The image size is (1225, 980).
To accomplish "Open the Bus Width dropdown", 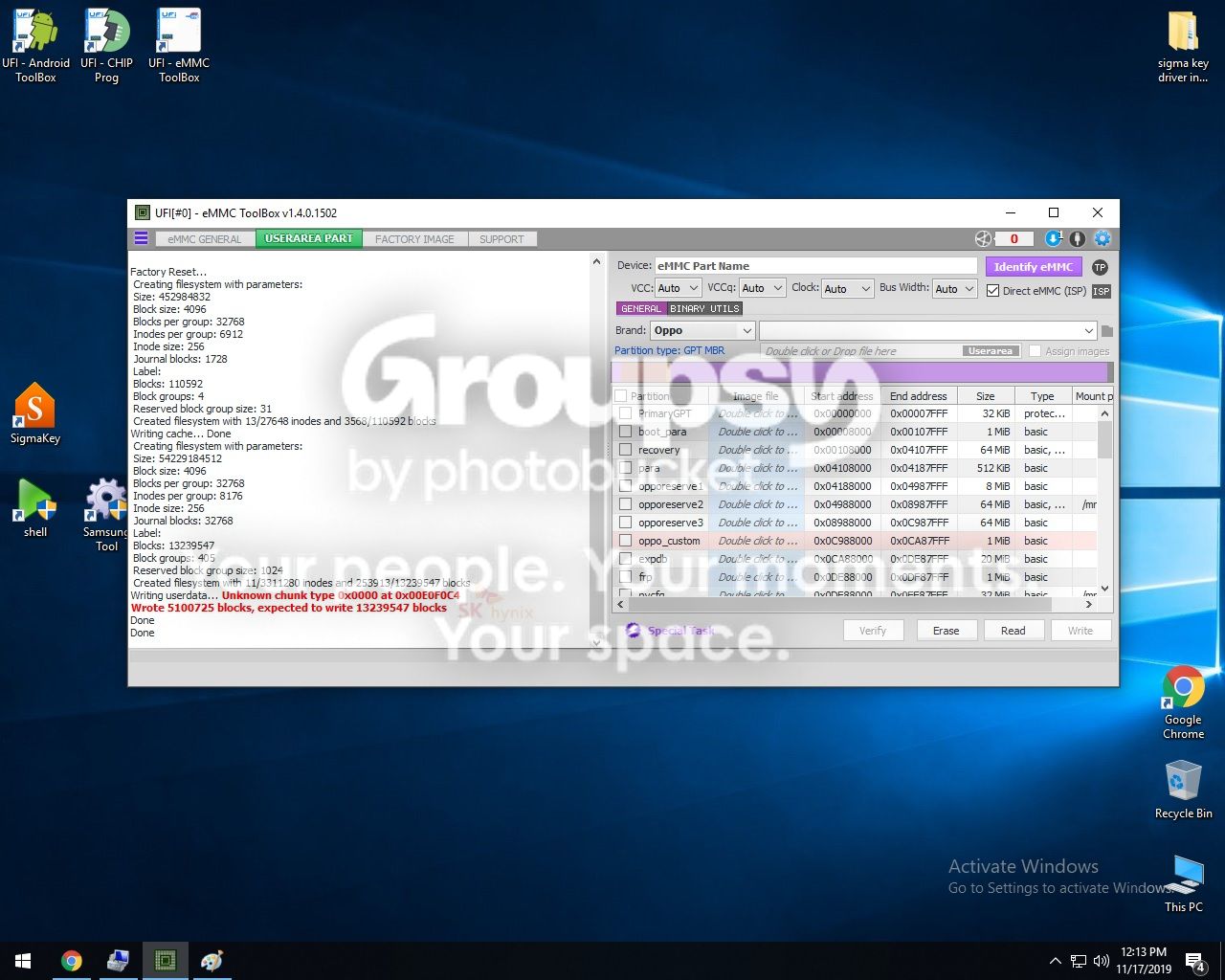I will (x=955, y=288).
